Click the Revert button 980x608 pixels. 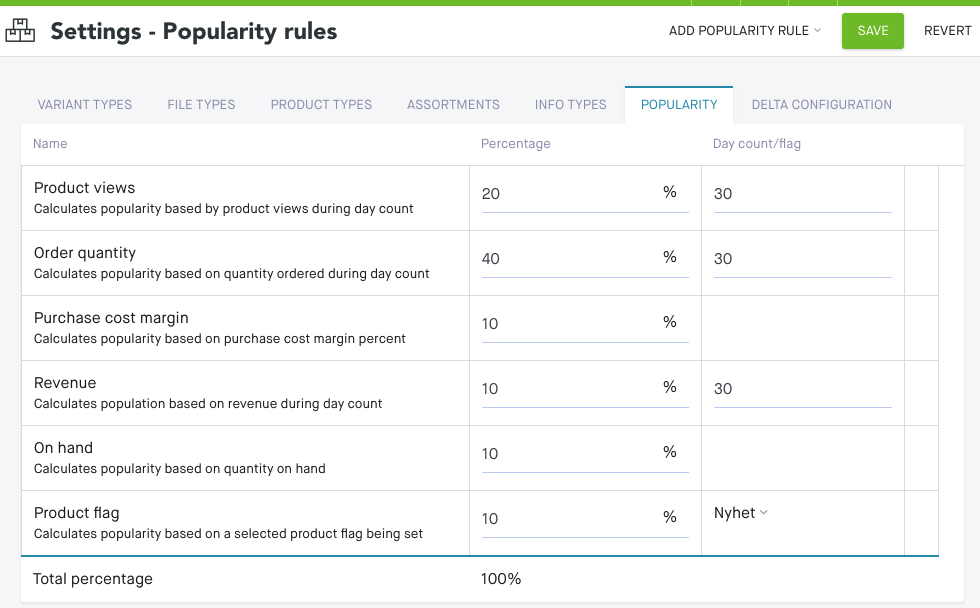pyautogui.click(x=947, y=31)
